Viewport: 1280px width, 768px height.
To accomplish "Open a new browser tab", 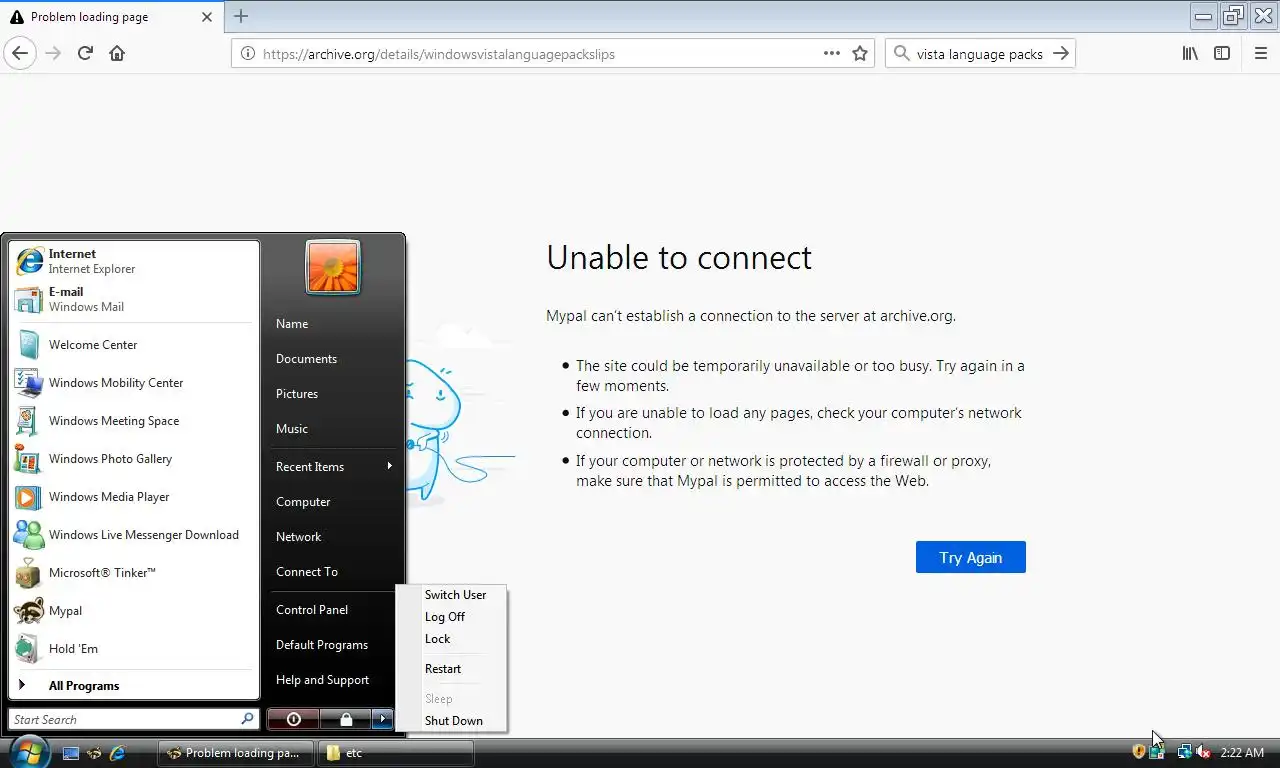I will pos(241,16).
